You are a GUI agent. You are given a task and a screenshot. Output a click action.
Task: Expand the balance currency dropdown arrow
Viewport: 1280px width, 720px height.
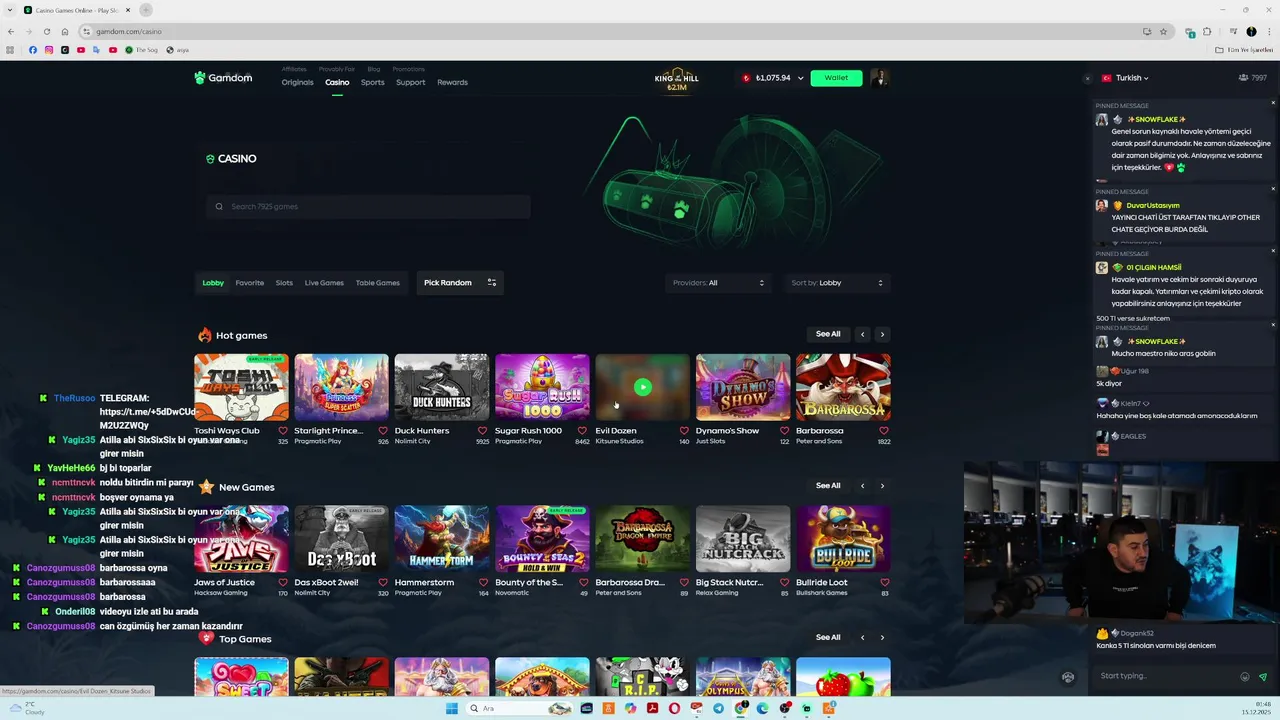(x=800, y=78)
